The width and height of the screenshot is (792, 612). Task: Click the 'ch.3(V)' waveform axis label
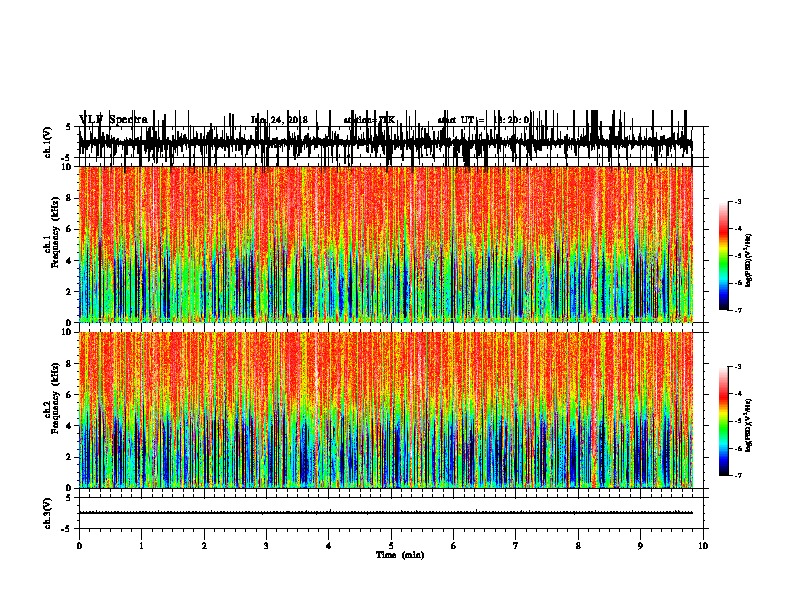click(47, 513)
